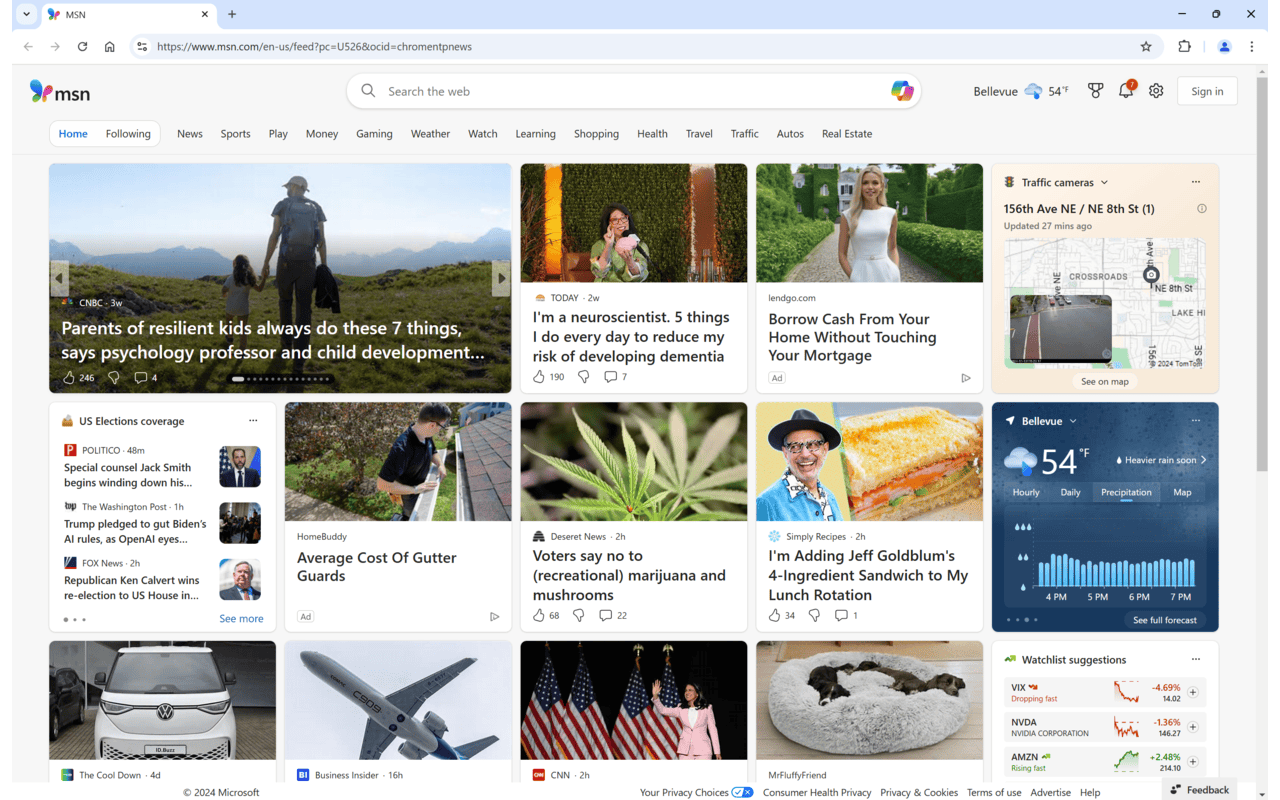This screenshot has width=1280, height=800.
Task: Select the Hourly weather tab
Action: 1025,492
